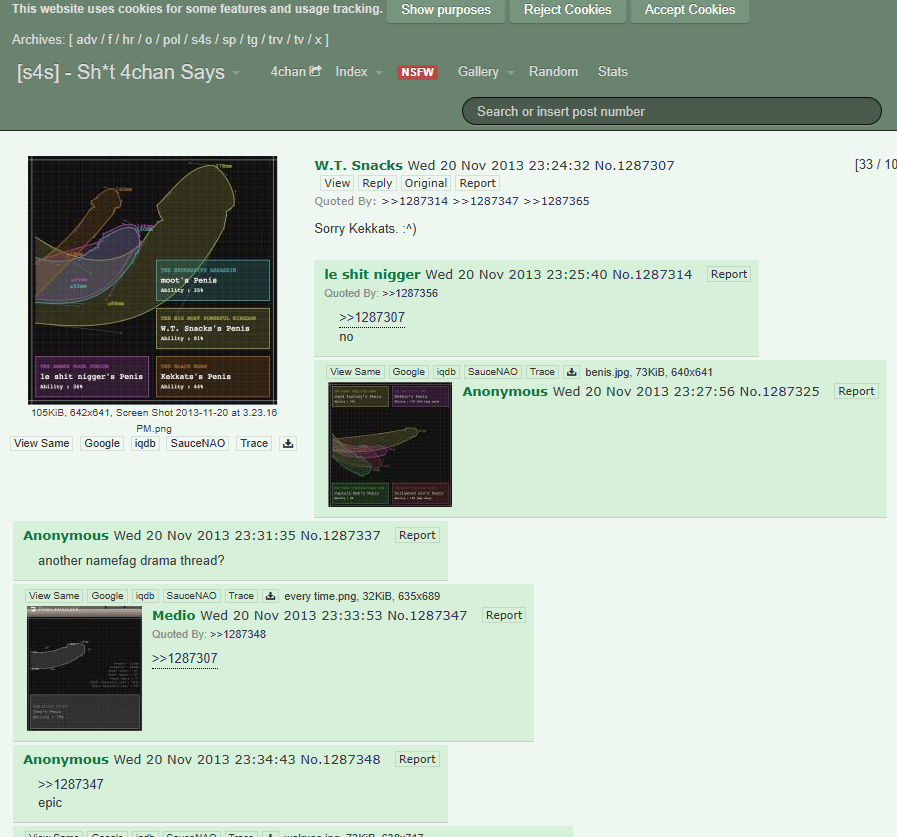The width and height of the screenshot is (897, 837).
Task: Click Show purposes cookie button
Action: coord(446,10)
